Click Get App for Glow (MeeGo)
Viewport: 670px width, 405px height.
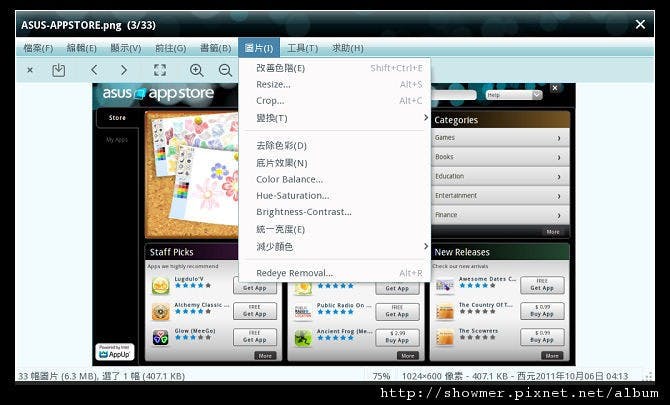coord(255,337)
